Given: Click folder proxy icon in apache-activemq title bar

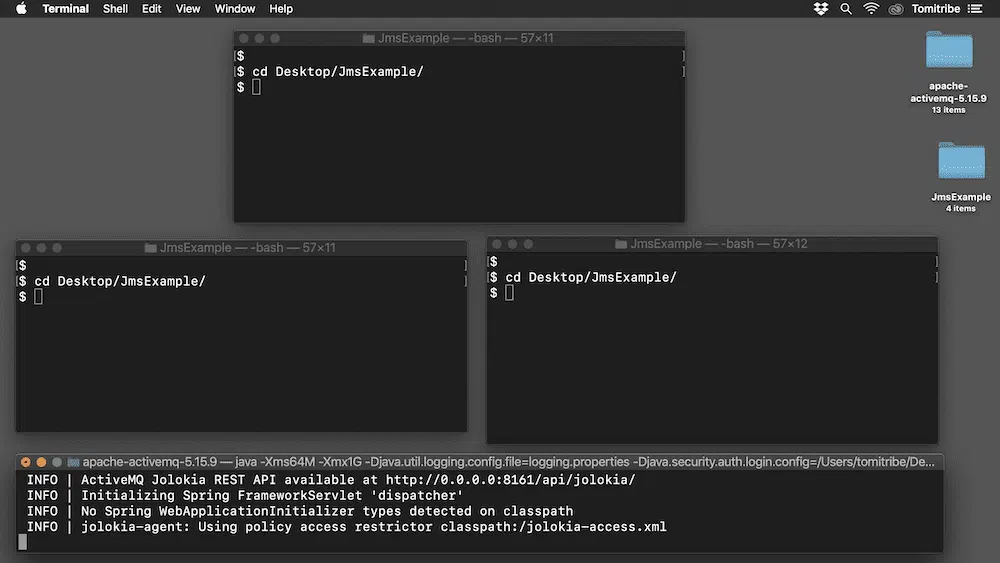Looking at the screenshot, I should click(73, 462).
